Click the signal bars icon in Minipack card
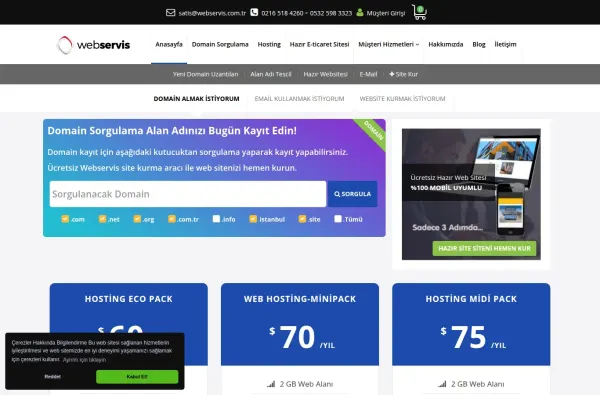The width and height of the screenshot is (600, 395). tap(271, 384)
